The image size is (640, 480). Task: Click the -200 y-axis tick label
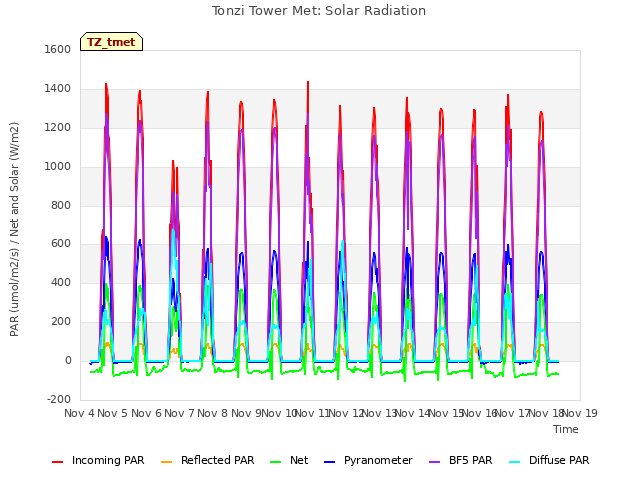click(x=59, y=399)
